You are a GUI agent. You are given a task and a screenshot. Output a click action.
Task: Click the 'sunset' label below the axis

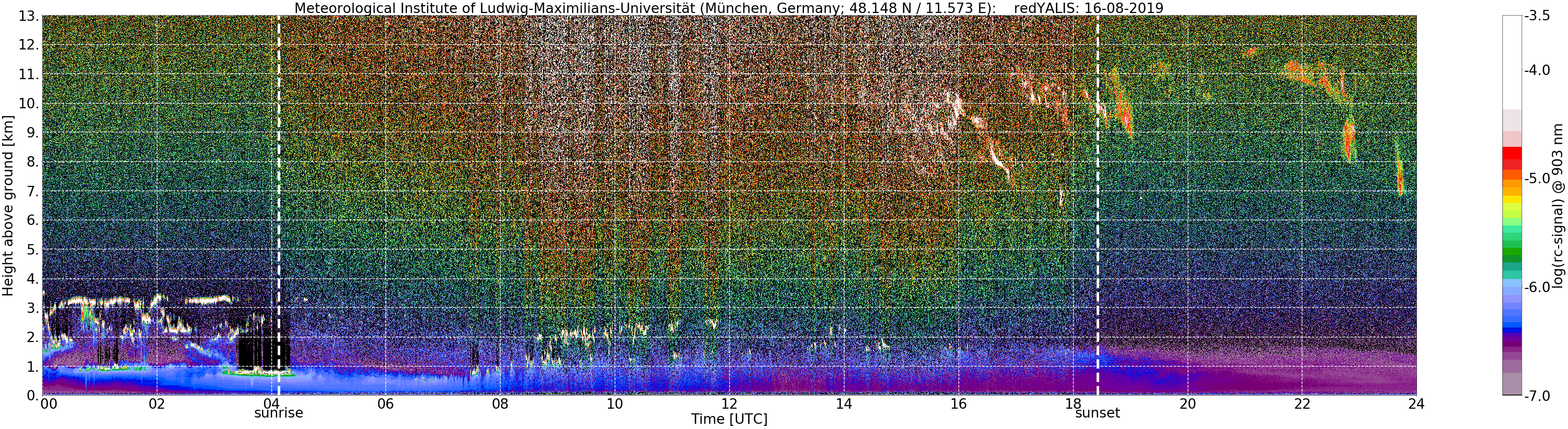[x=1098, y=413]
